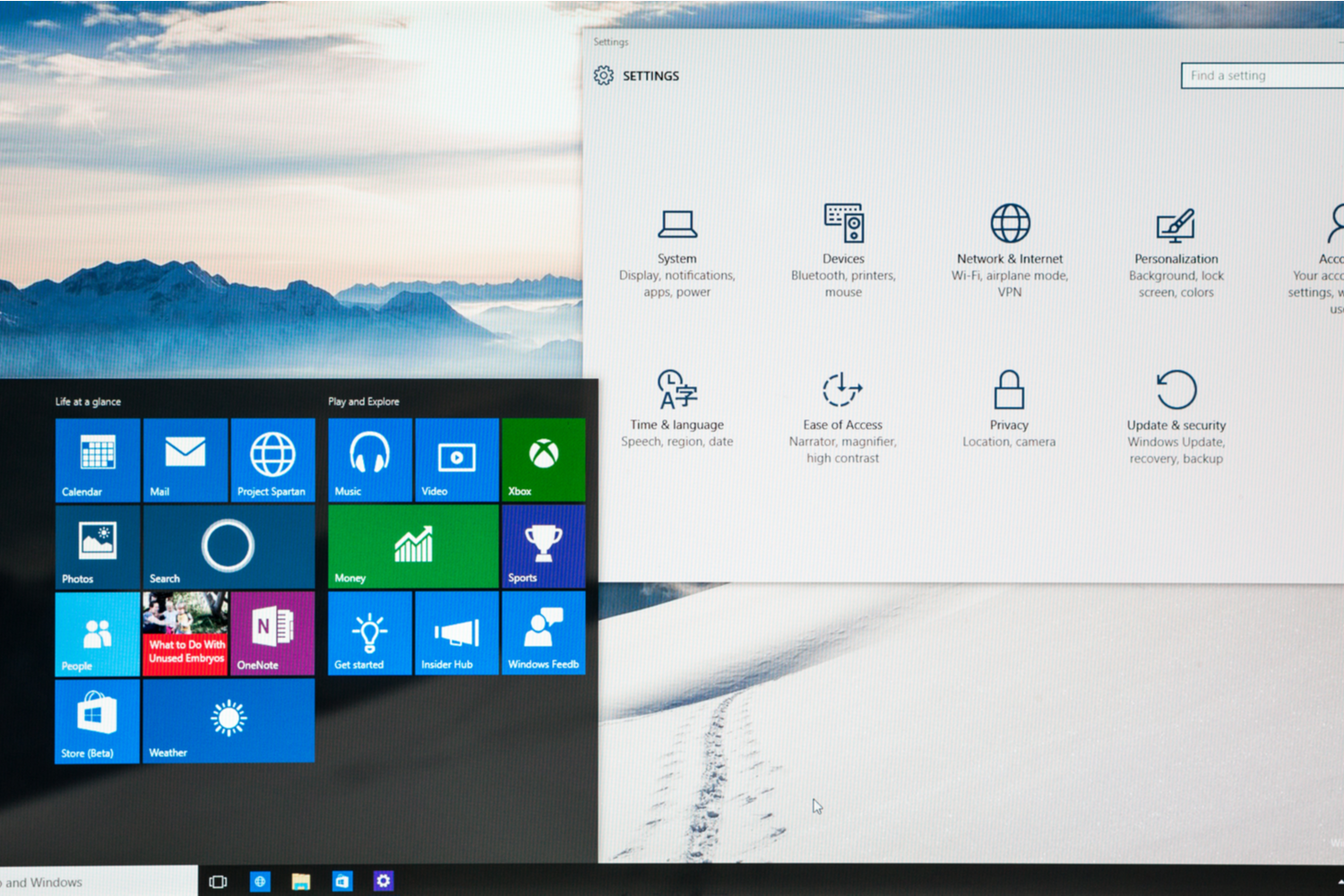
Task: Launch the OneNote tile
Action: [271, 633]
